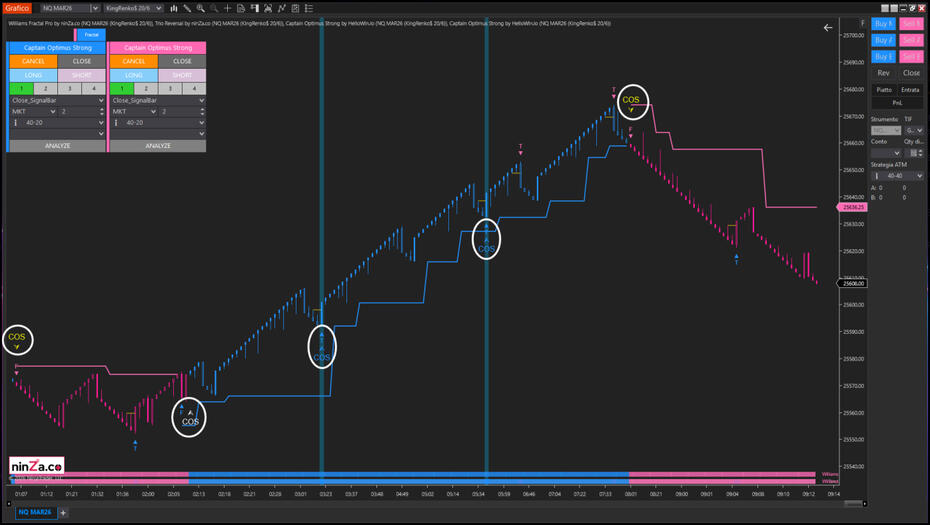Click the left arrow at chart top-right

[827, 28]
